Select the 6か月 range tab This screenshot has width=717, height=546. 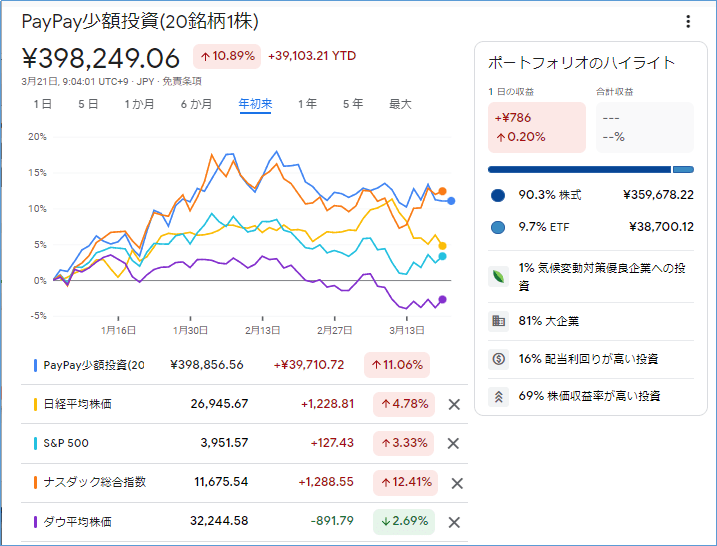click(197, 104)
